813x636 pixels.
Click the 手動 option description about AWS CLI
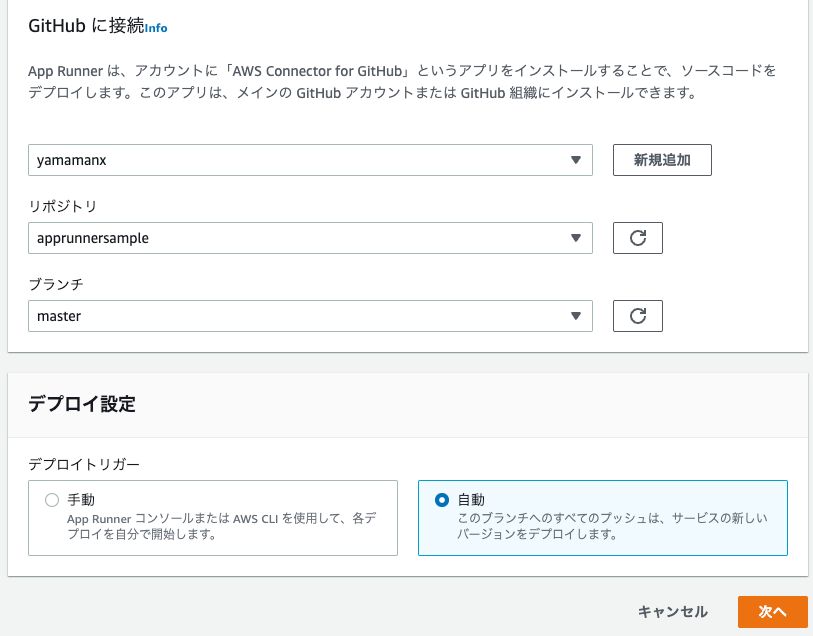222,526
